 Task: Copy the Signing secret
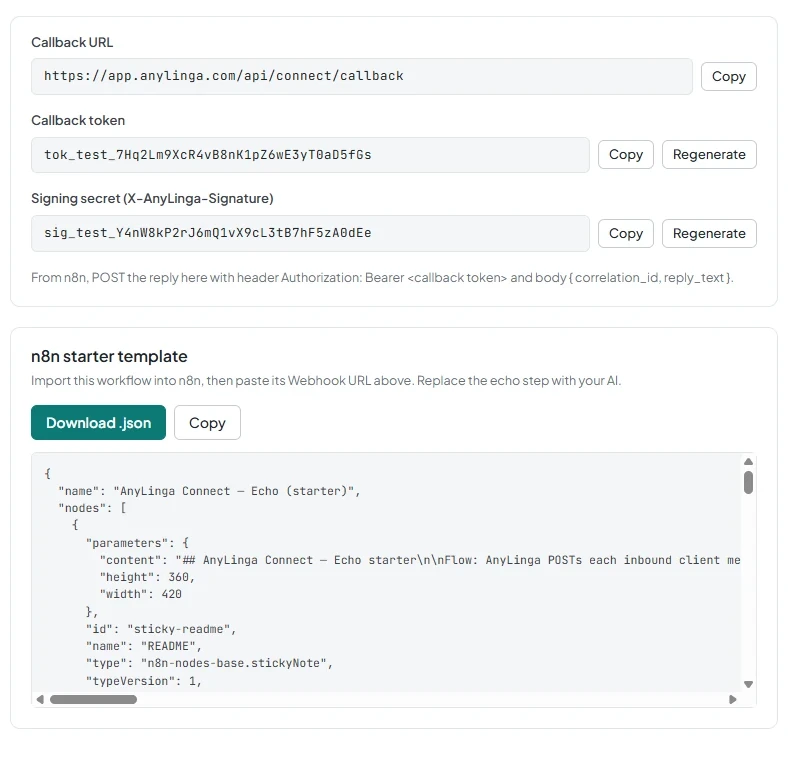(x=625, y=233)
